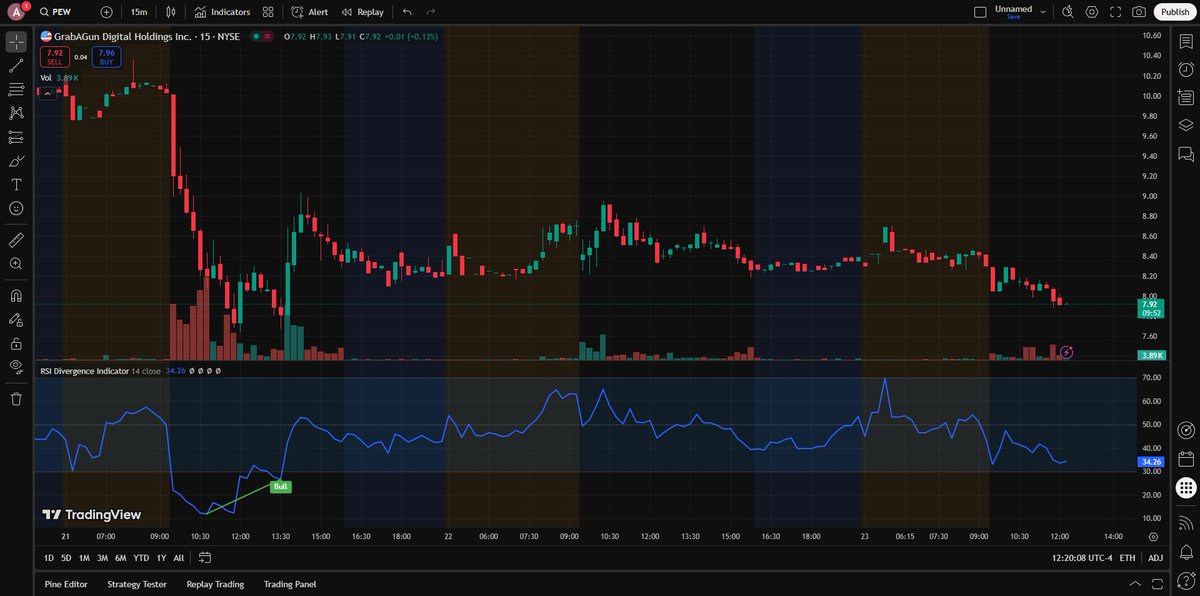Image resolution: width=1200 pixels, height=596 pixels.
Task: Enter fullscreen mode
Action: pyautogui.click(x=1115, y=12)
